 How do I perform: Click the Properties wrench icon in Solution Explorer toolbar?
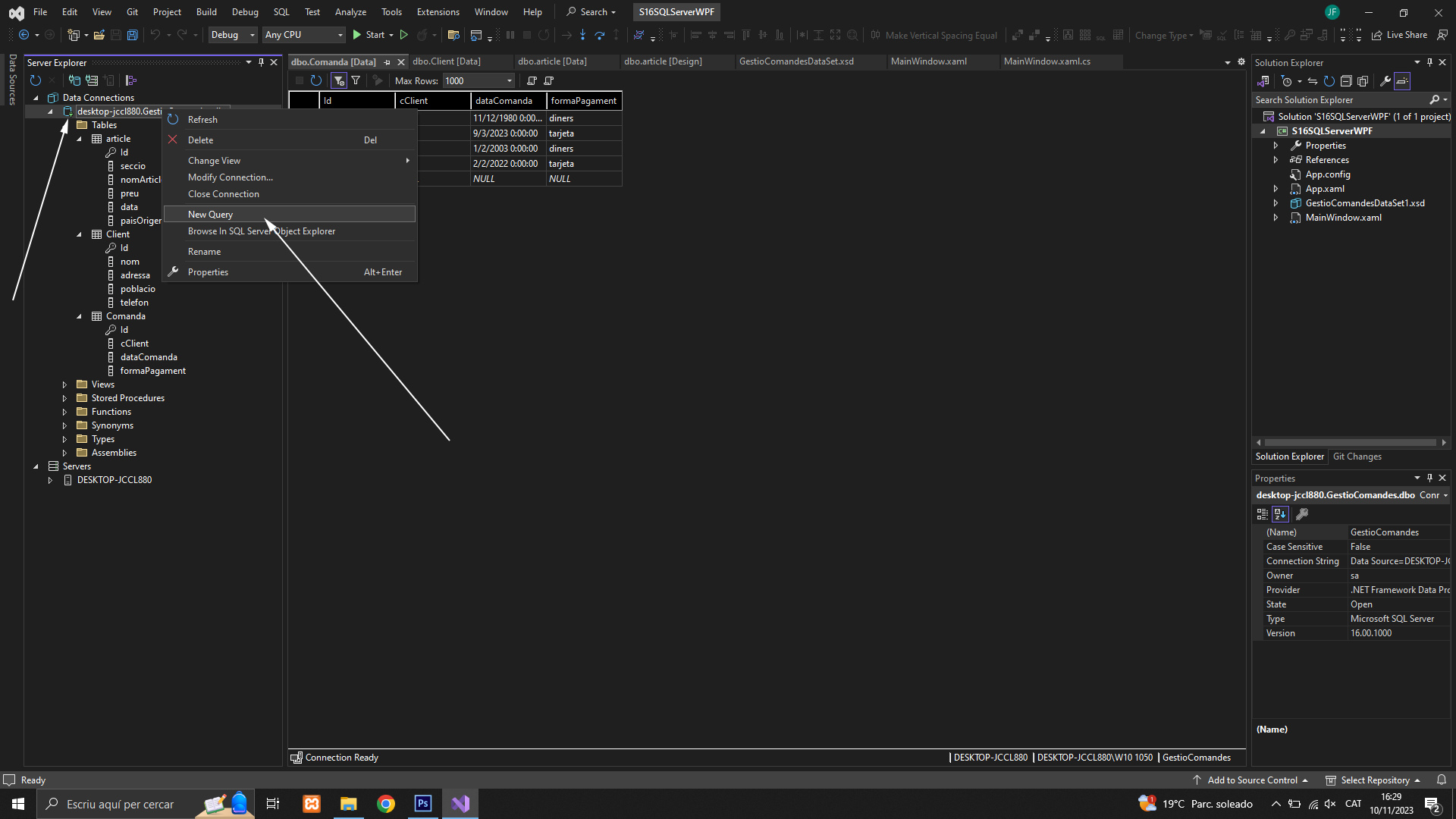click(1385, 81)
